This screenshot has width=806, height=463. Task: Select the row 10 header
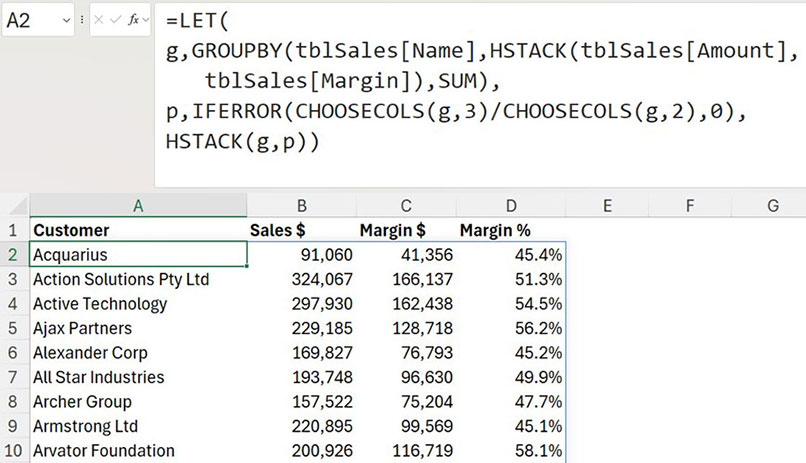[x=14, y=451]
